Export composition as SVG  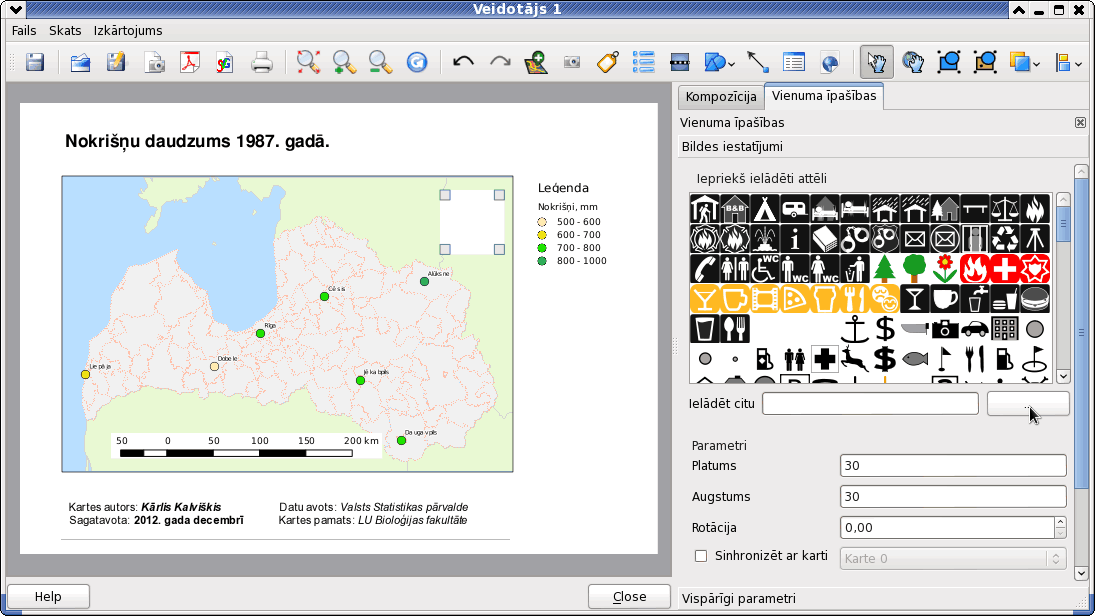point(225,63)
